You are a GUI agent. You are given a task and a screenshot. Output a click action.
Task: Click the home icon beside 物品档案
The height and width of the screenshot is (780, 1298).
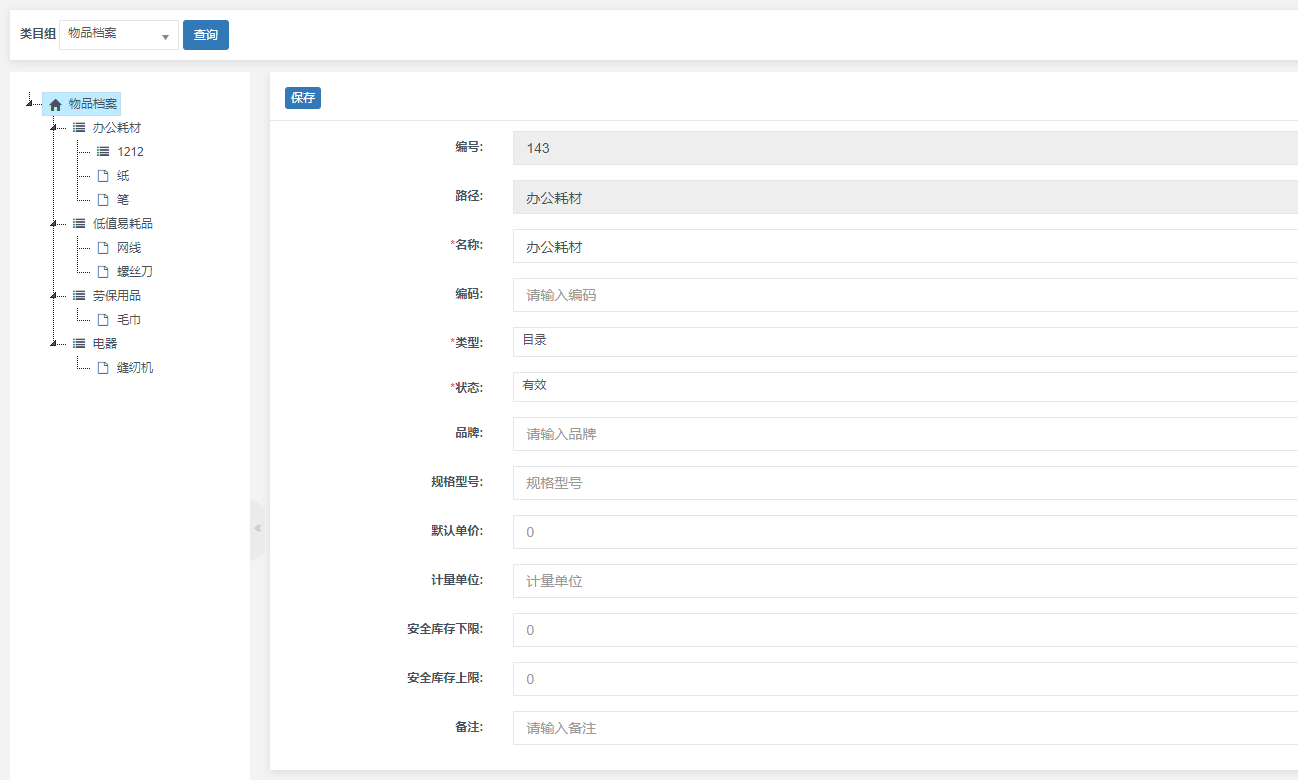[x=55, y=104]
